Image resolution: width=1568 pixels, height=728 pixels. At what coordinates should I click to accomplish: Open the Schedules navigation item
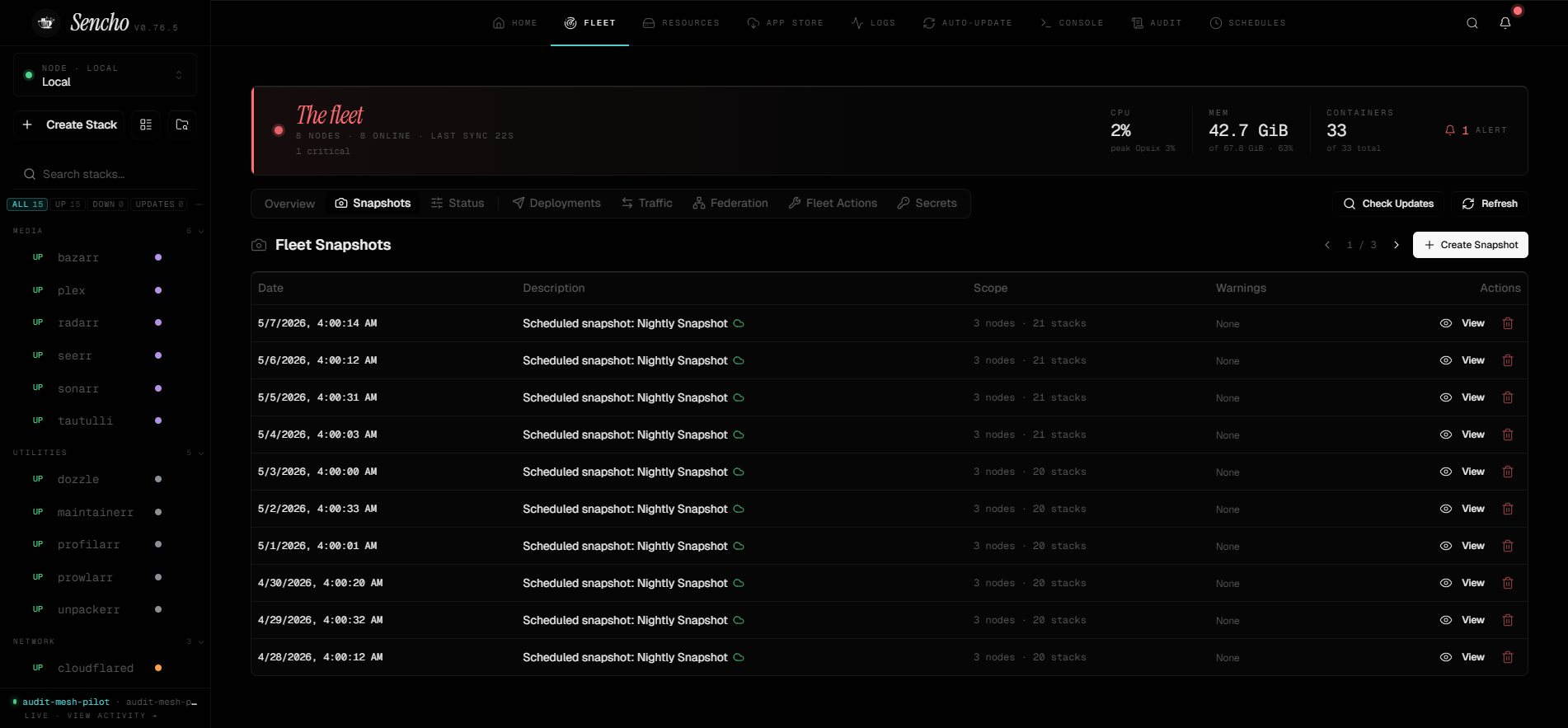[1247, 23]
